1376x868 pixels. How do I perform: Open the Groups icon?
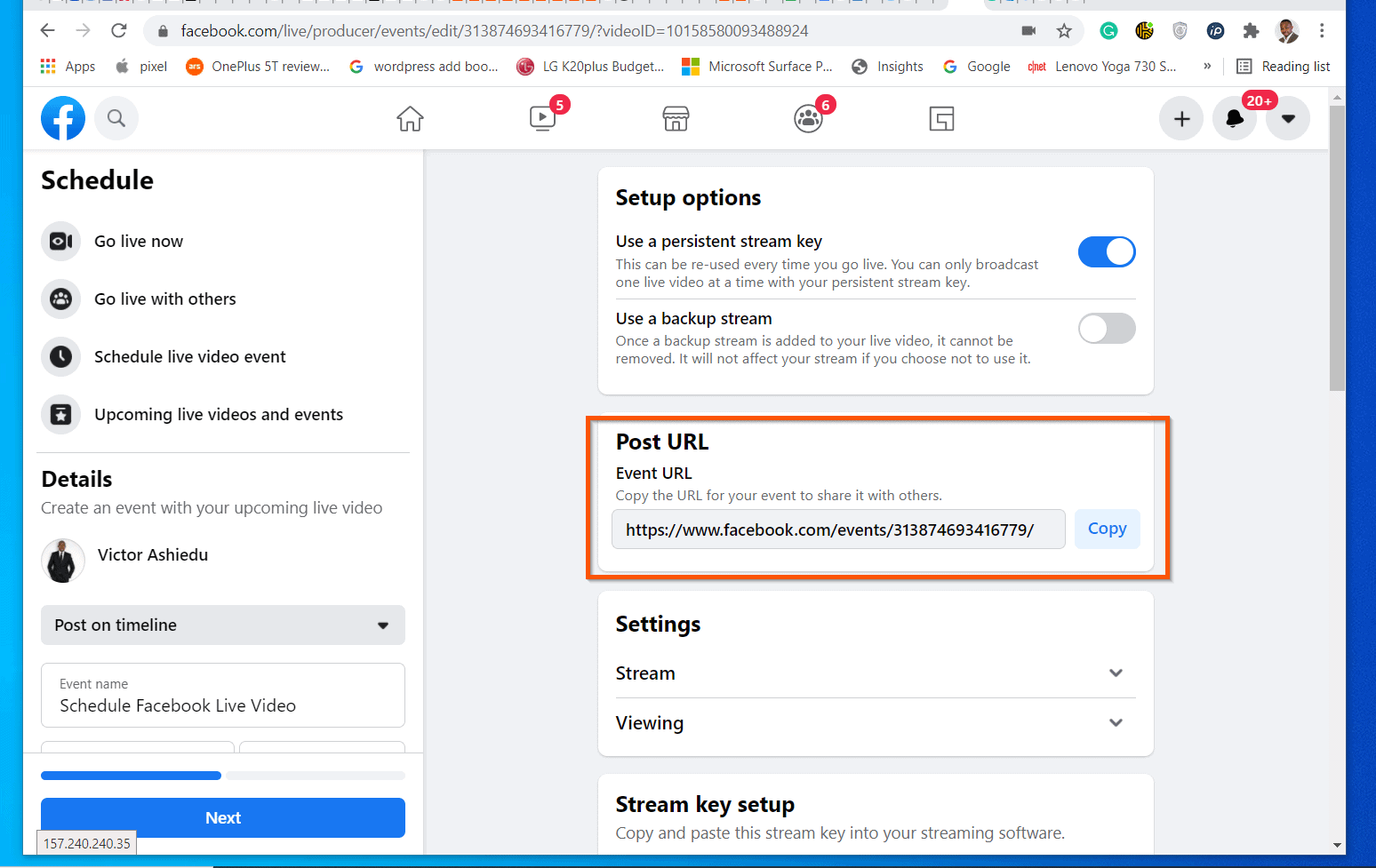808,118
